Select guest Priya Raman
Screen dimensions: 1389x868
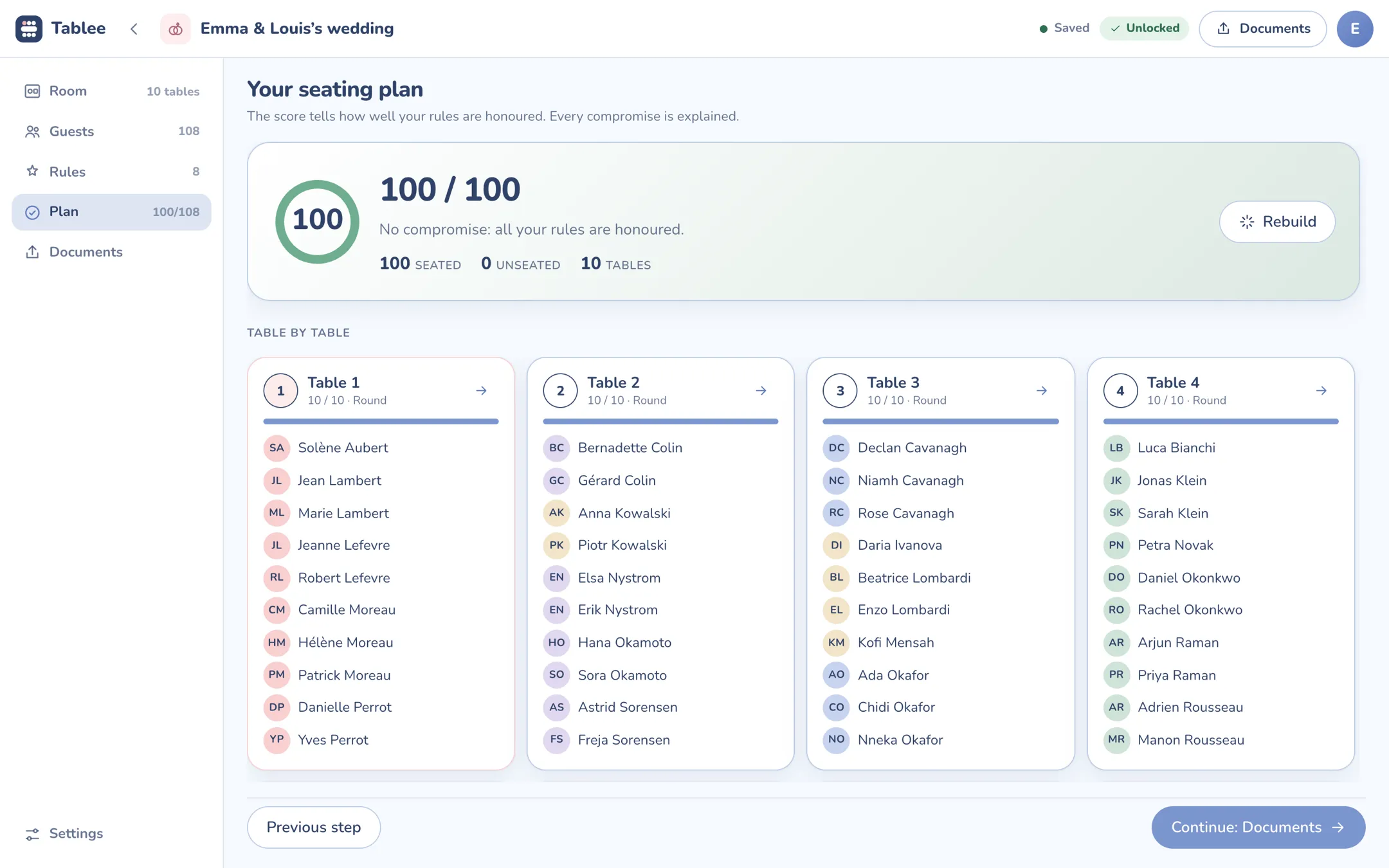[x=1221, y=675]
